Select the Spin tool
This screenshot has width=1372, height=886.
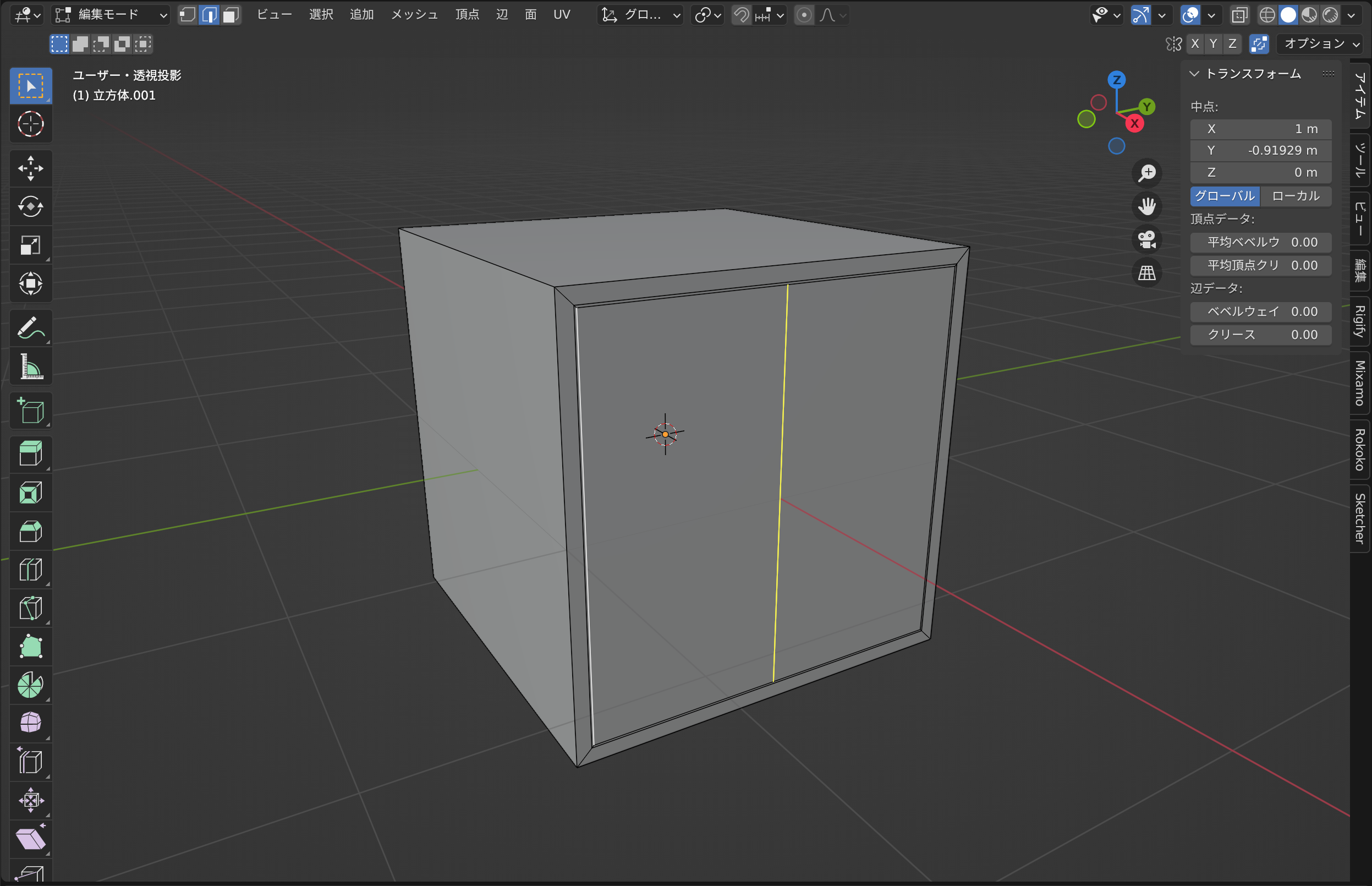[x=30, y=685]
